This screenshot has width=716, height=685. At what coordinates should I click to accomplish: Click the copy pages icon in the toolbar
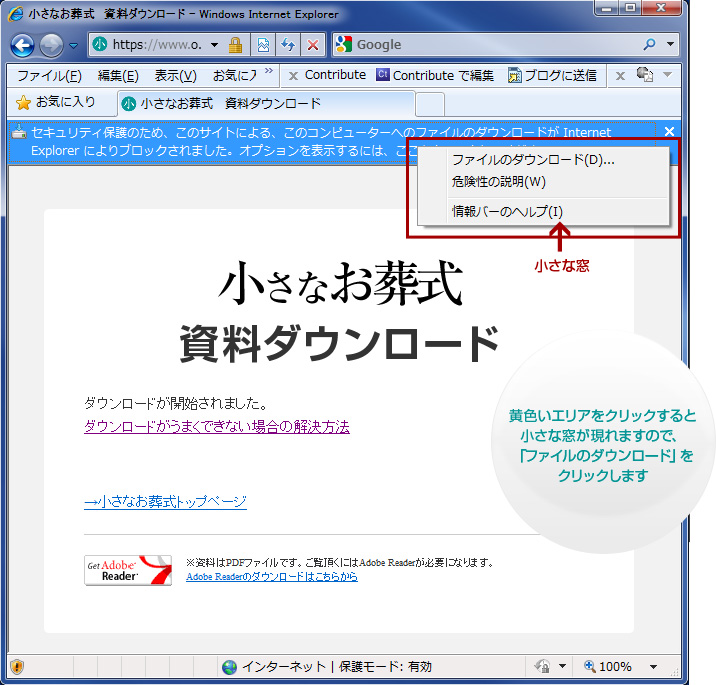coord(645,74)
